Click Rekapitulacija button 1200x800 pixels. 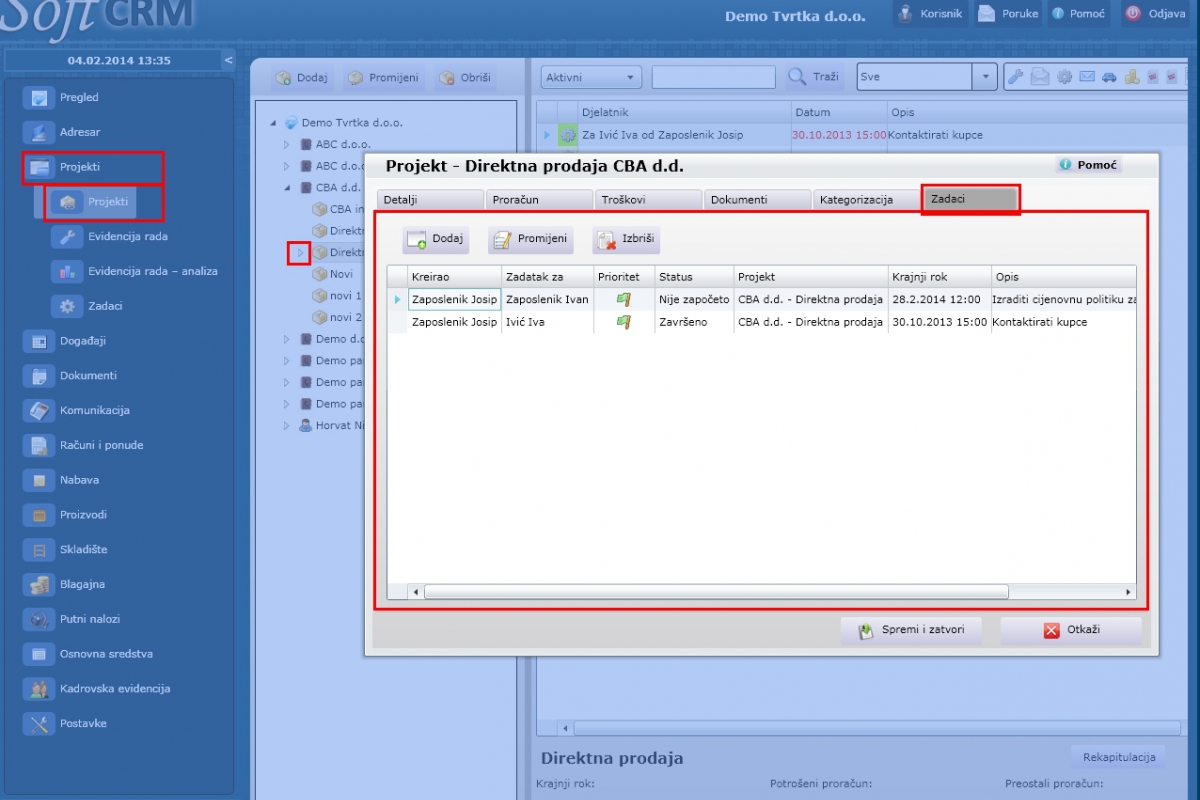pos(1118,757)
